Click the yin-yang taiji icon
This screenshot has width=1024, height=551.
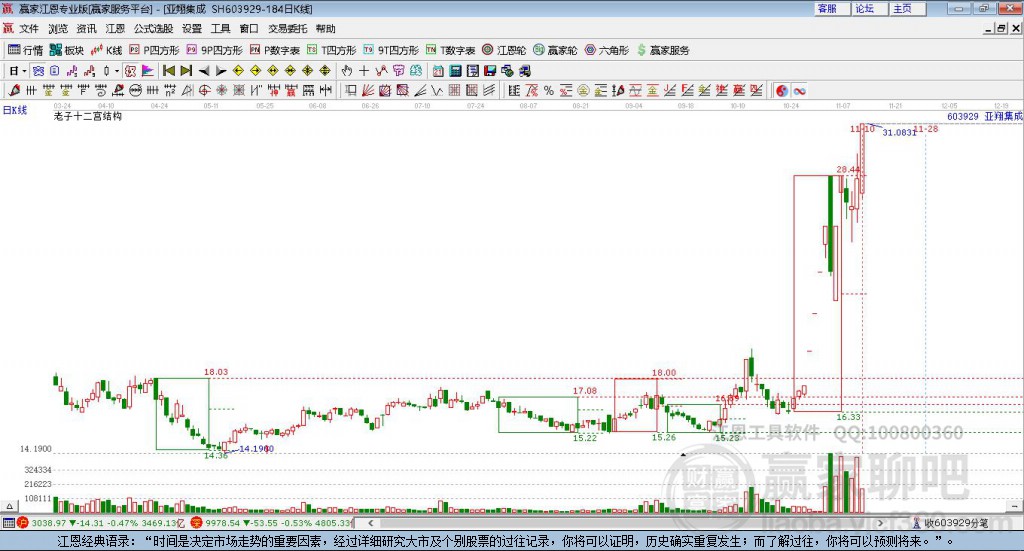tap(782, 91)
